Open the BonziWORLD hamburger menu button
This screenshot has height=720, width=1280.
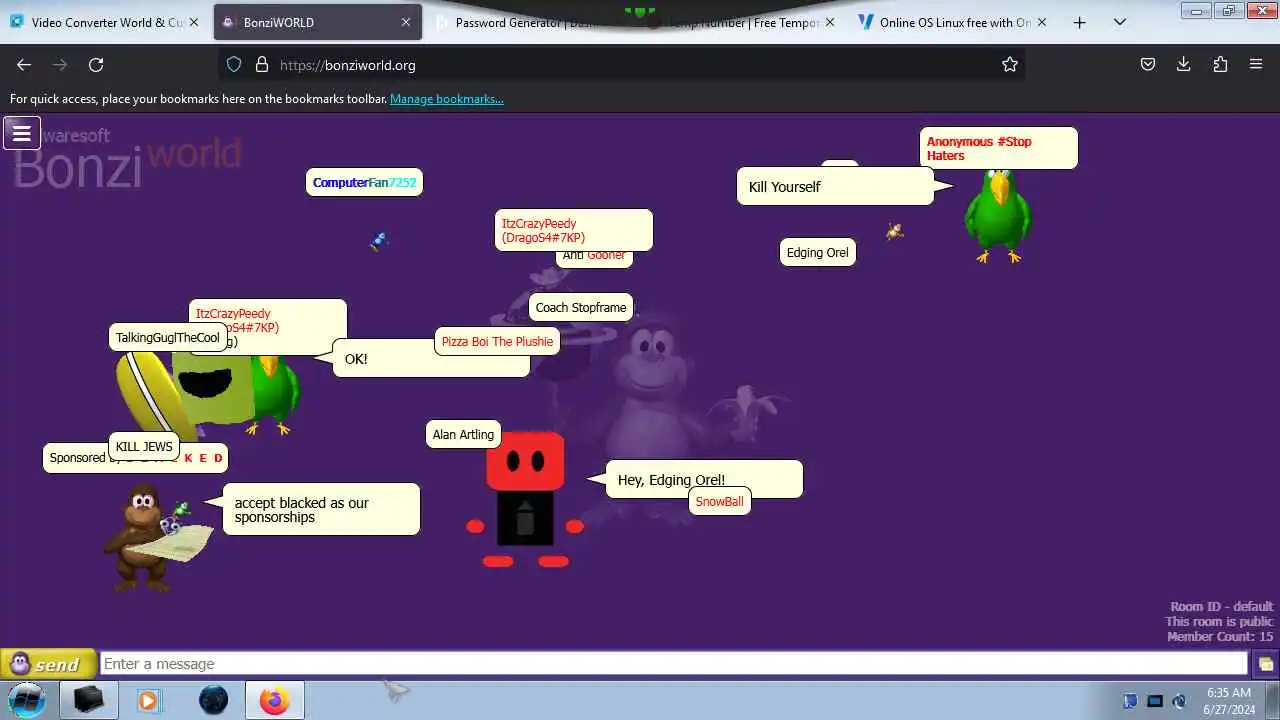[22, 133]
